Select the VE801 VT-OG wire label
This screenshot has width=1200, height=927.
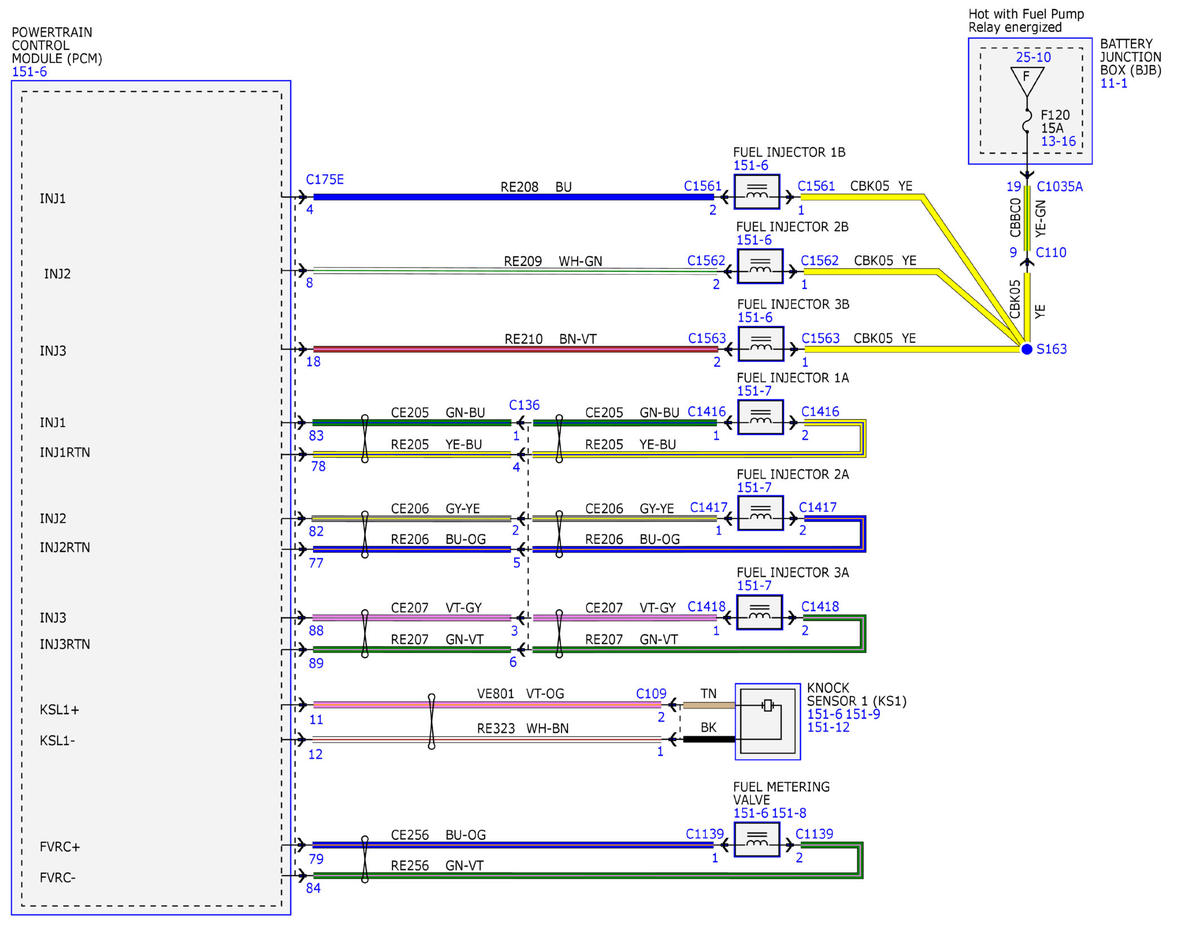[522, 693]
